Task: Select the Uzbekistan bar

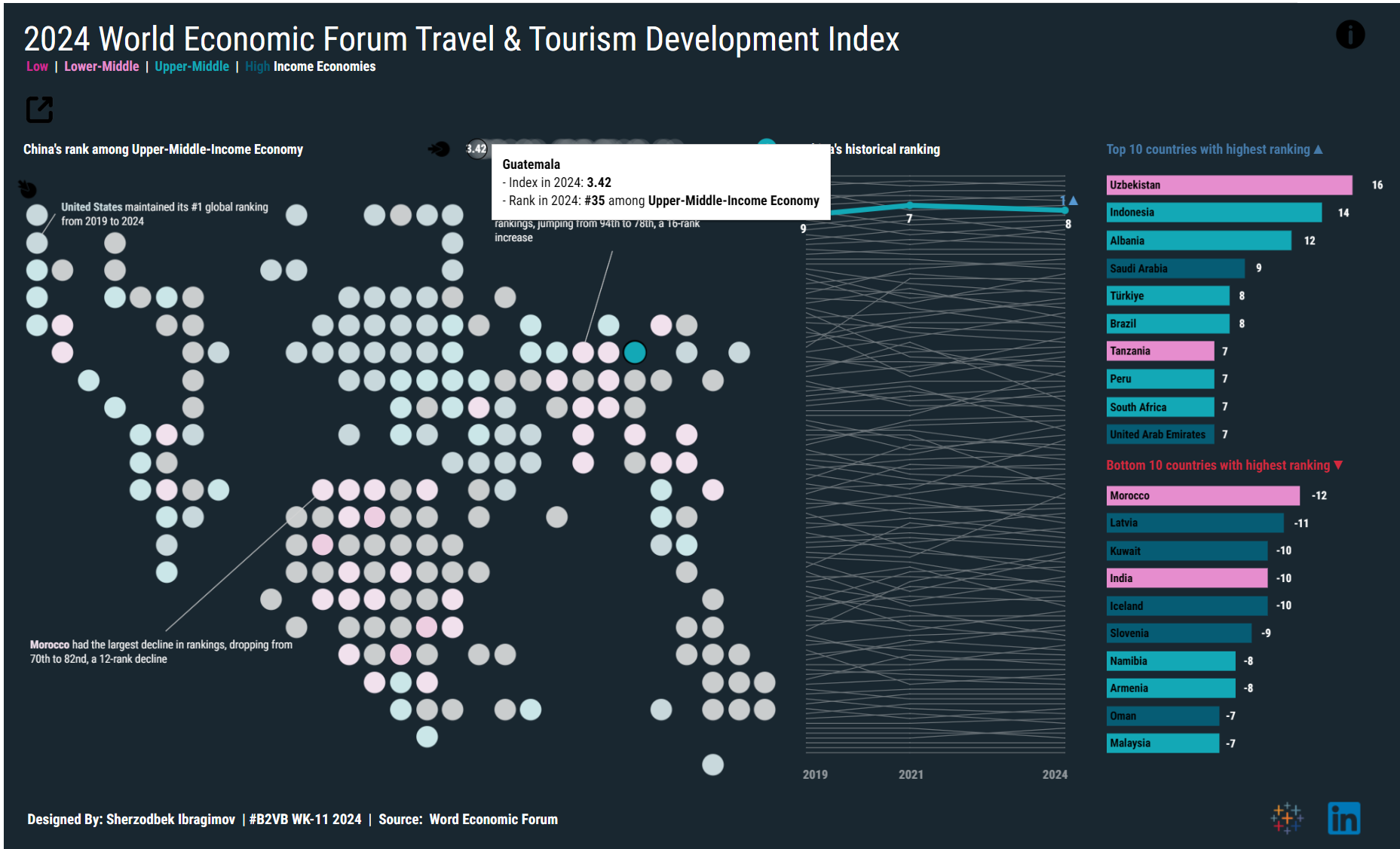Action: pyautogui.click(x=1230, y=185)
